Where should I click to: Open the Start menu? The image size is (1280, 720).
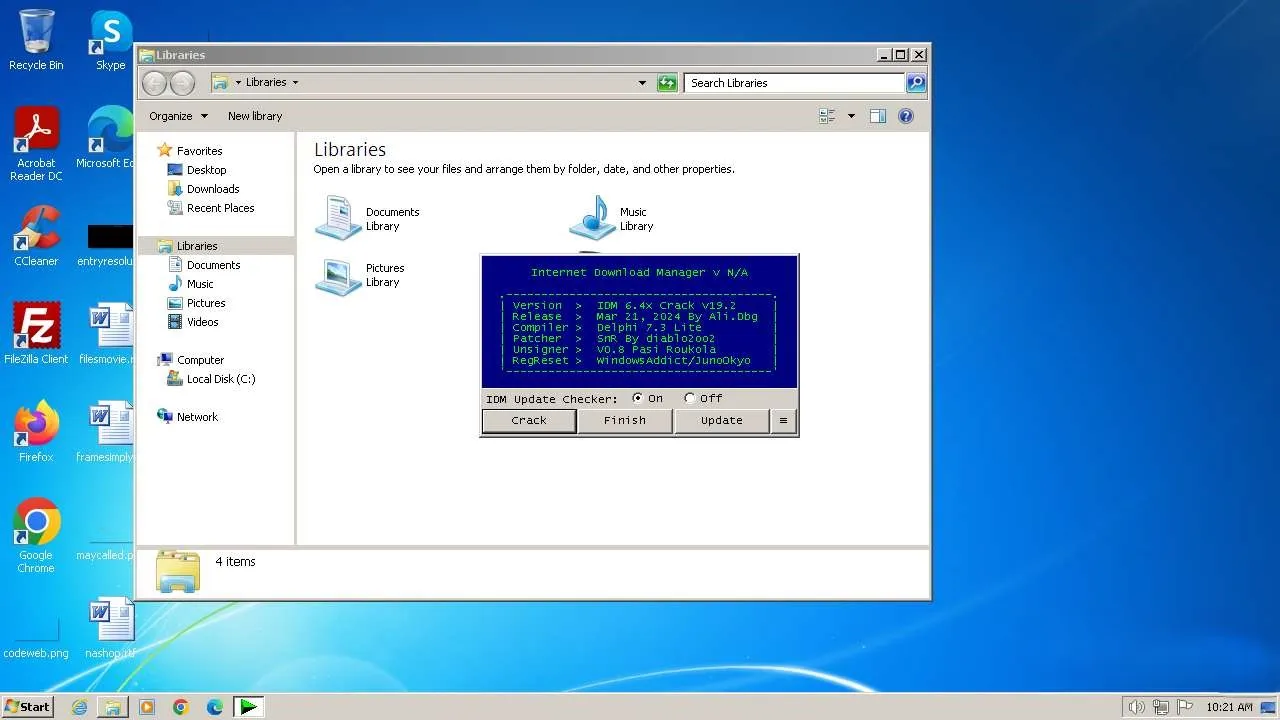pyautogui.click(x=27, y=707)
